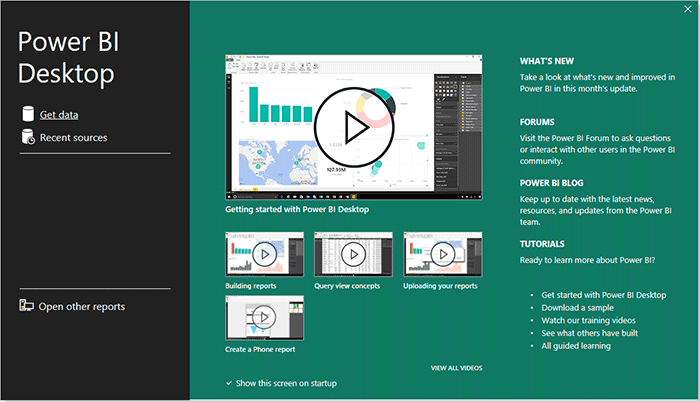The image size is (700, 402).
Task: Open Recent sources list
Action: pos(73,138)
